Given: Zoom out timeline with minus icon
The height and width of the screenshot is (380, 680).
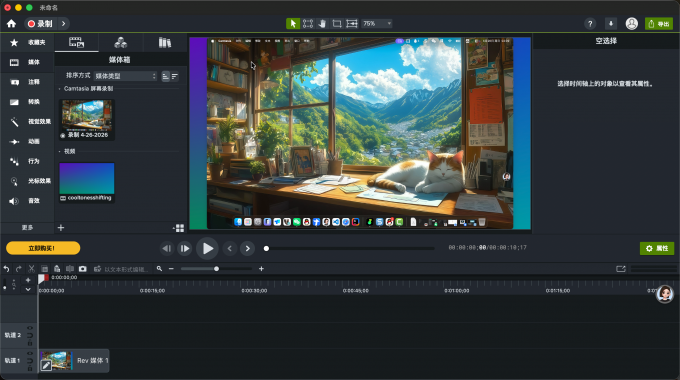Looking at the screenshot, I should [171, 269].
